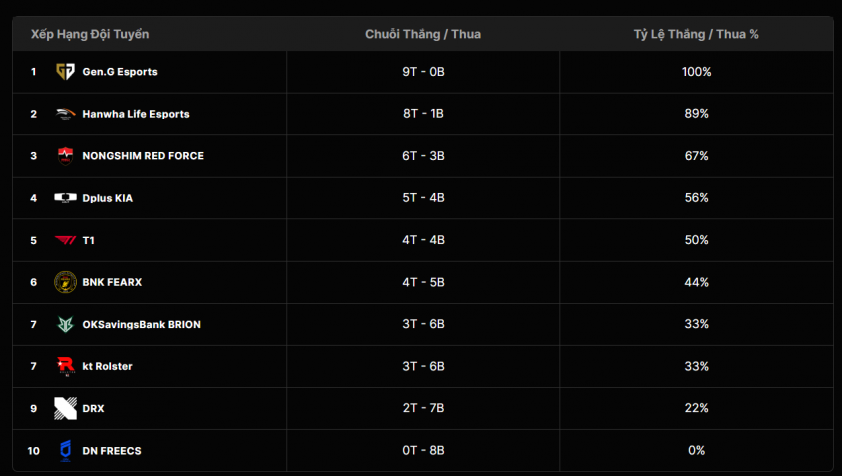Click the DRX team logo

(x=66, y=408)
